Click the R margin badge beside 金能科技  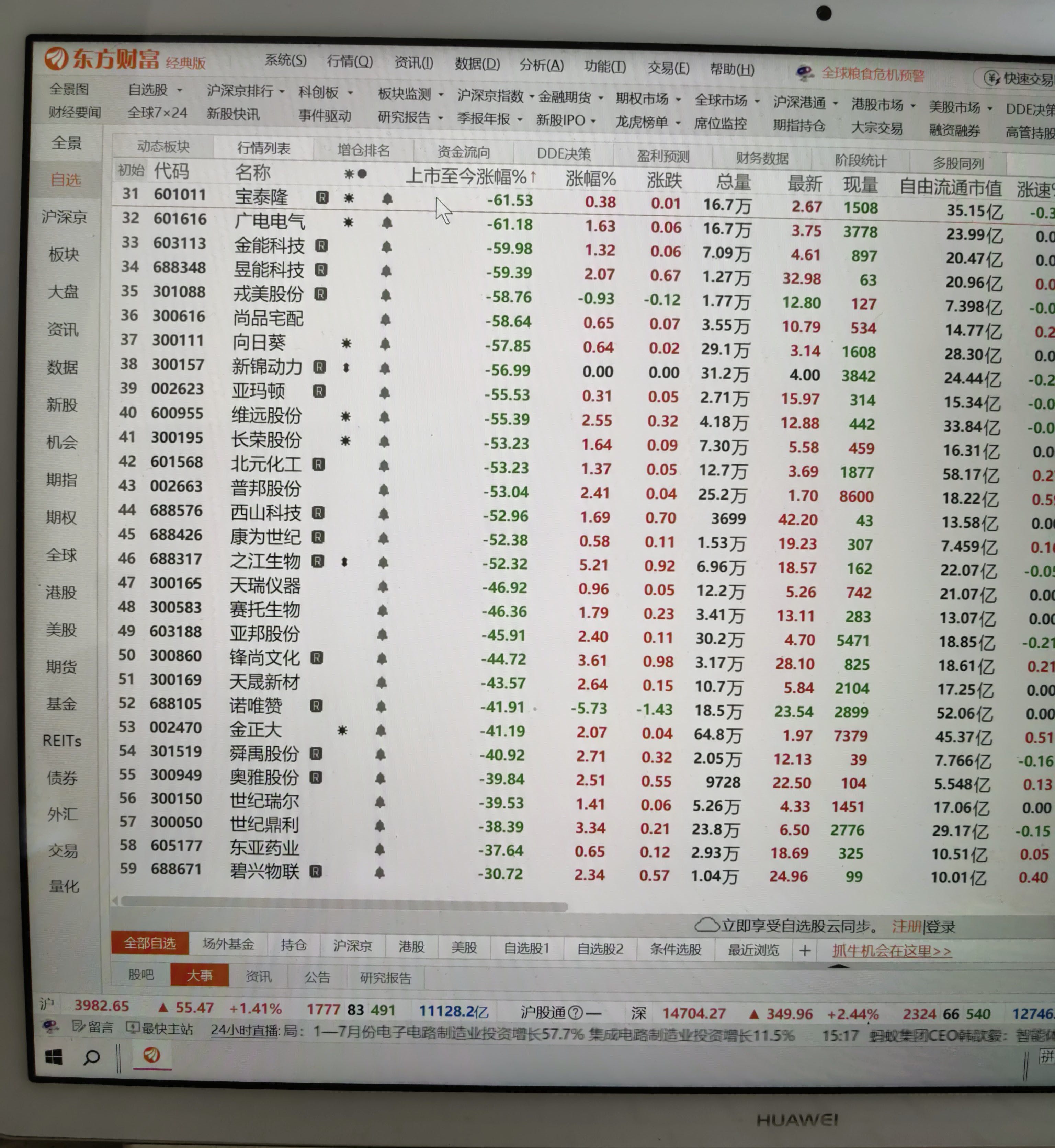(x=321, y=246)
